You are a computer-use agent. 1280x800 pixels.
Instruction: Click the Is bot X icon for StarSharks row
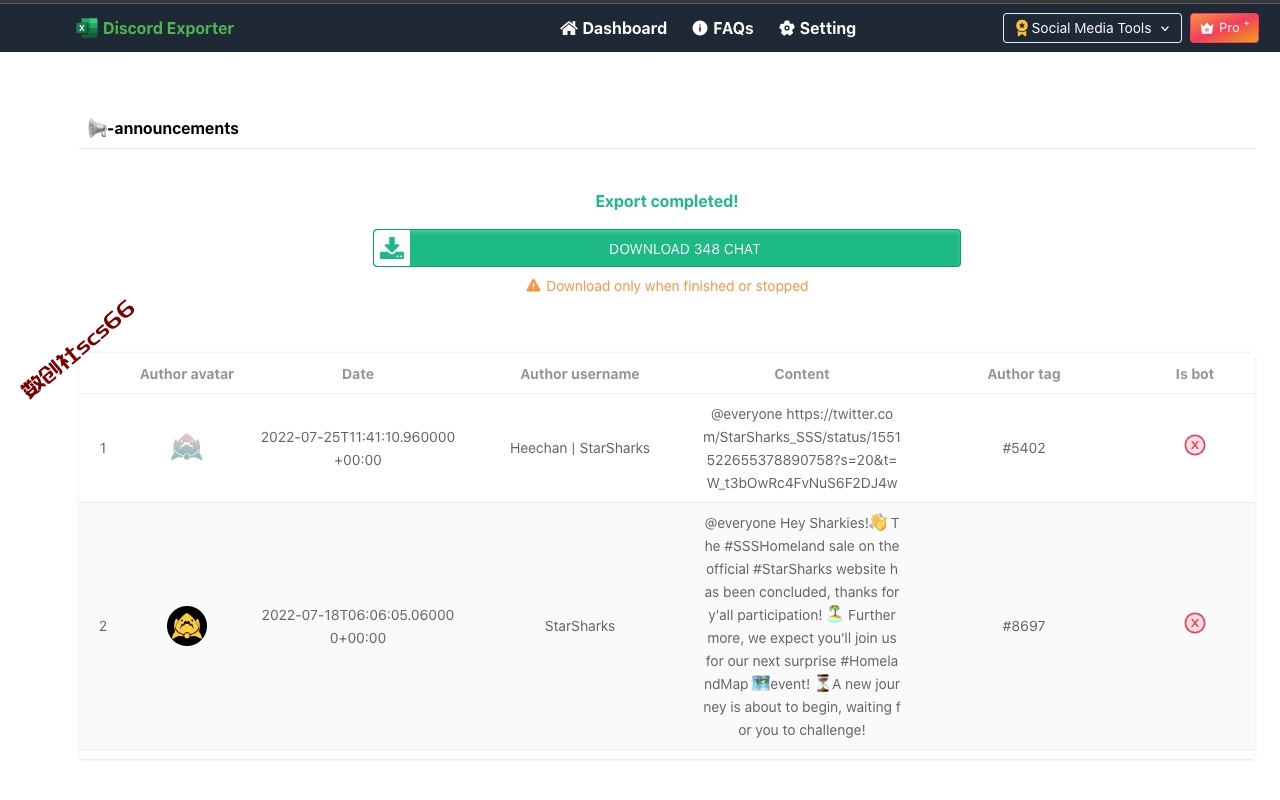coord(1194,623)
